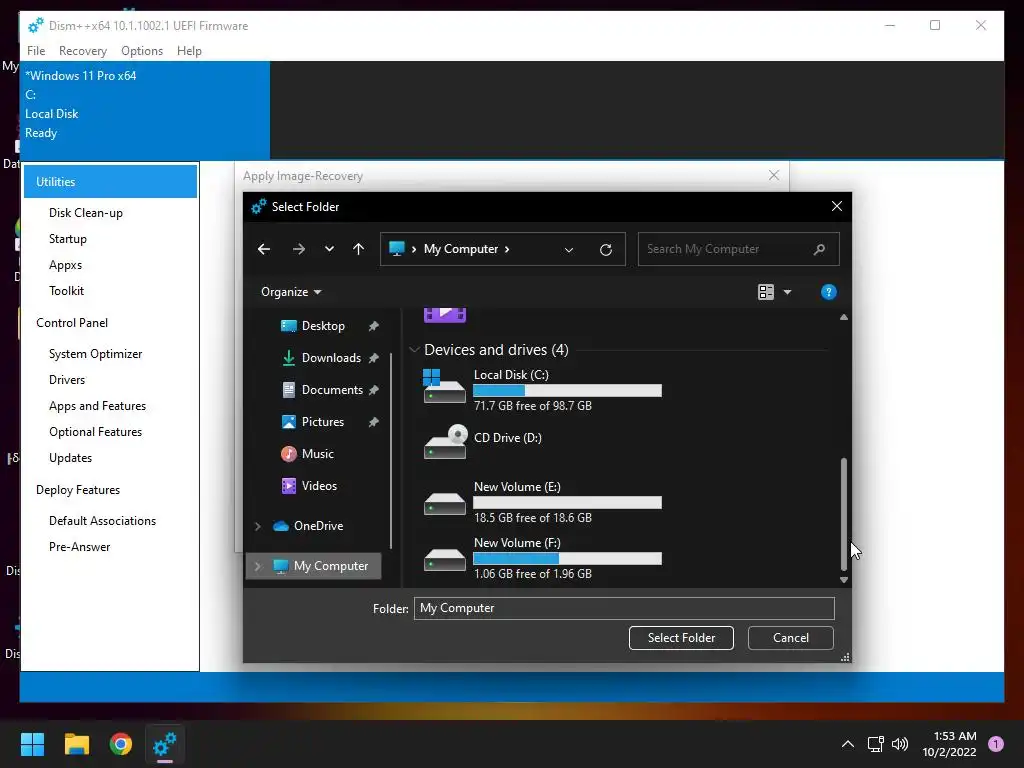Close the Apply Image-Recovery window
The height and width of the screenshot is (768, 1024).
coord(774,176)
